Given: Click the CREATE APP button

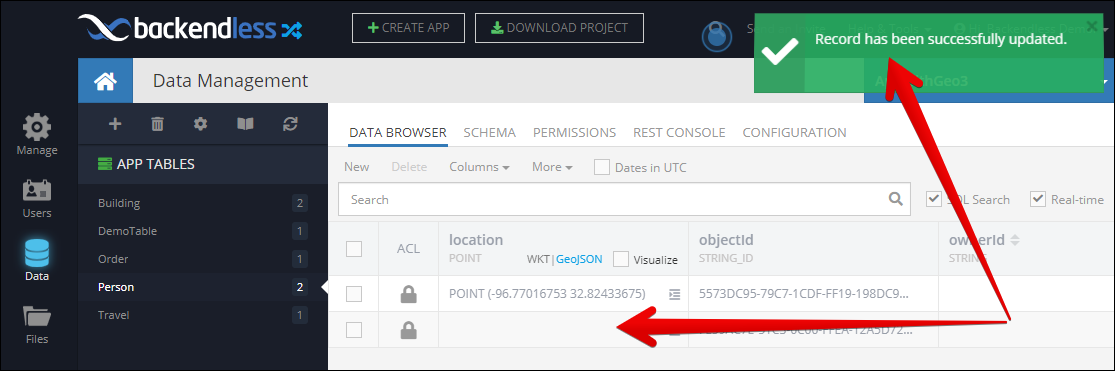Looking at the screenshot, I should click(x=409, y=28).
